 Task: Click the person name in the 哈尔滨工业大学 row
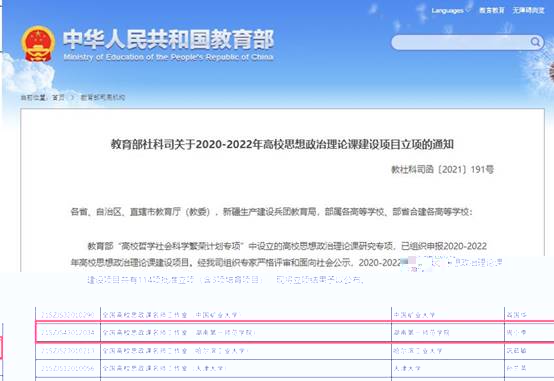pos(516,351)
